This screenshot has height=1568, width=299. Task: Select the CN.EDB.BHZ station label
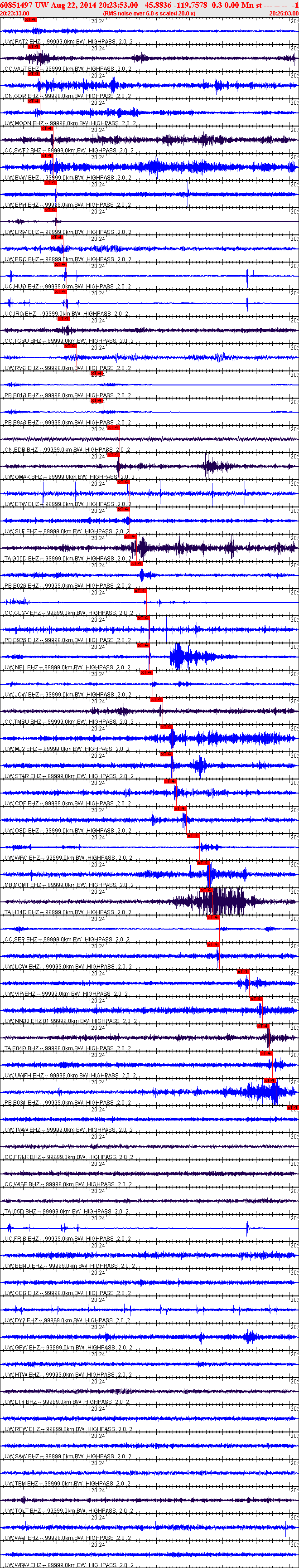pyautogui.click(x=67, y=450)
